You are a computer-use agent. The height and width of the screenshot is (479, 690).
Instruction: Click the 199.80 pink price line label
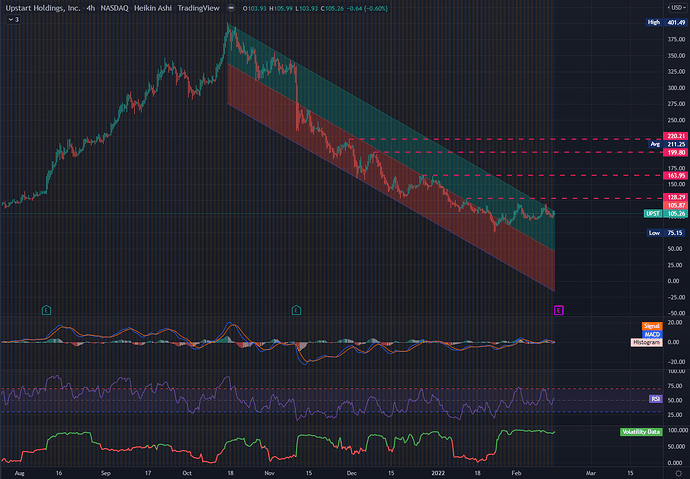coord(675,153)
